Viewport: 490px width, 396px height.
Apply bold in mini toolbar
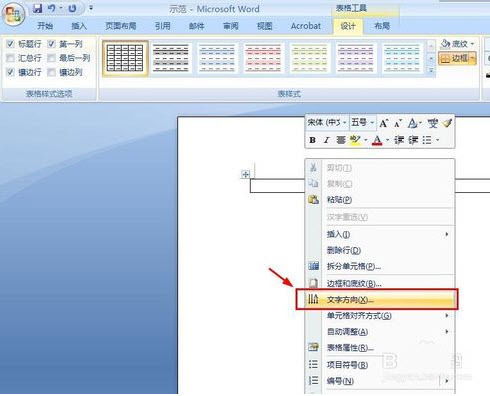312,140
